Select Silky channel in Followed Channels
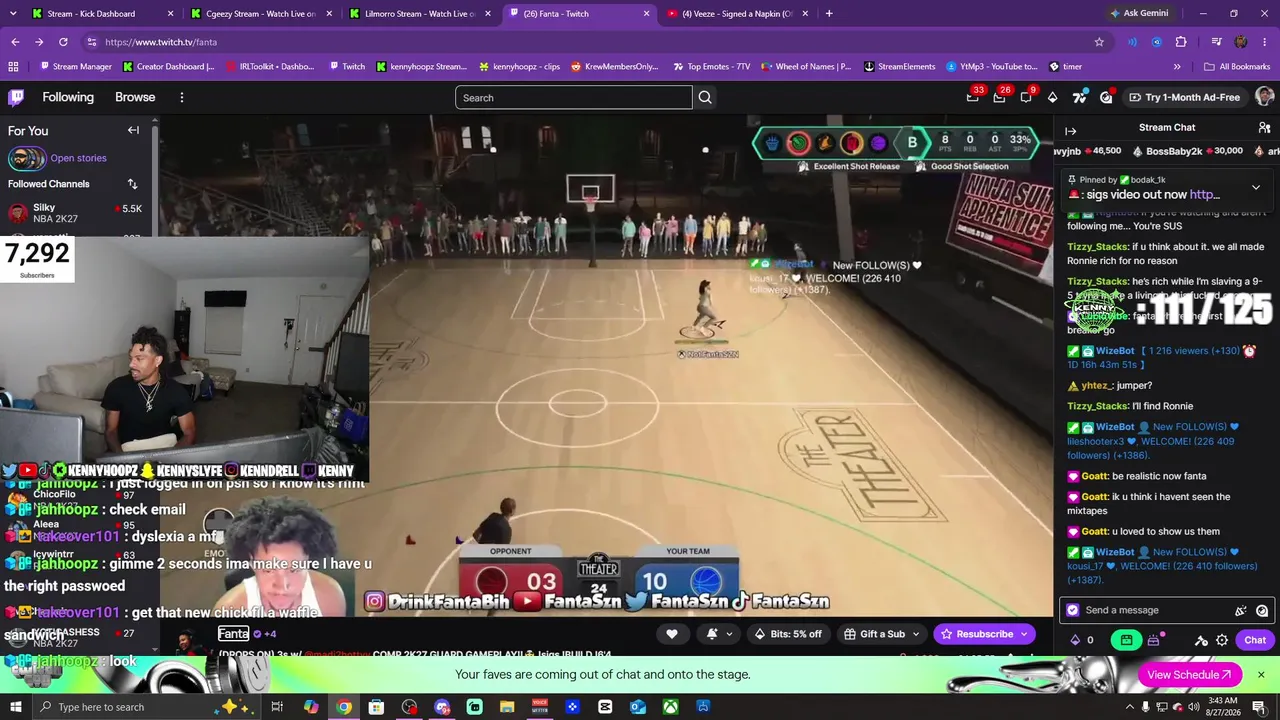 pos(76,213)
